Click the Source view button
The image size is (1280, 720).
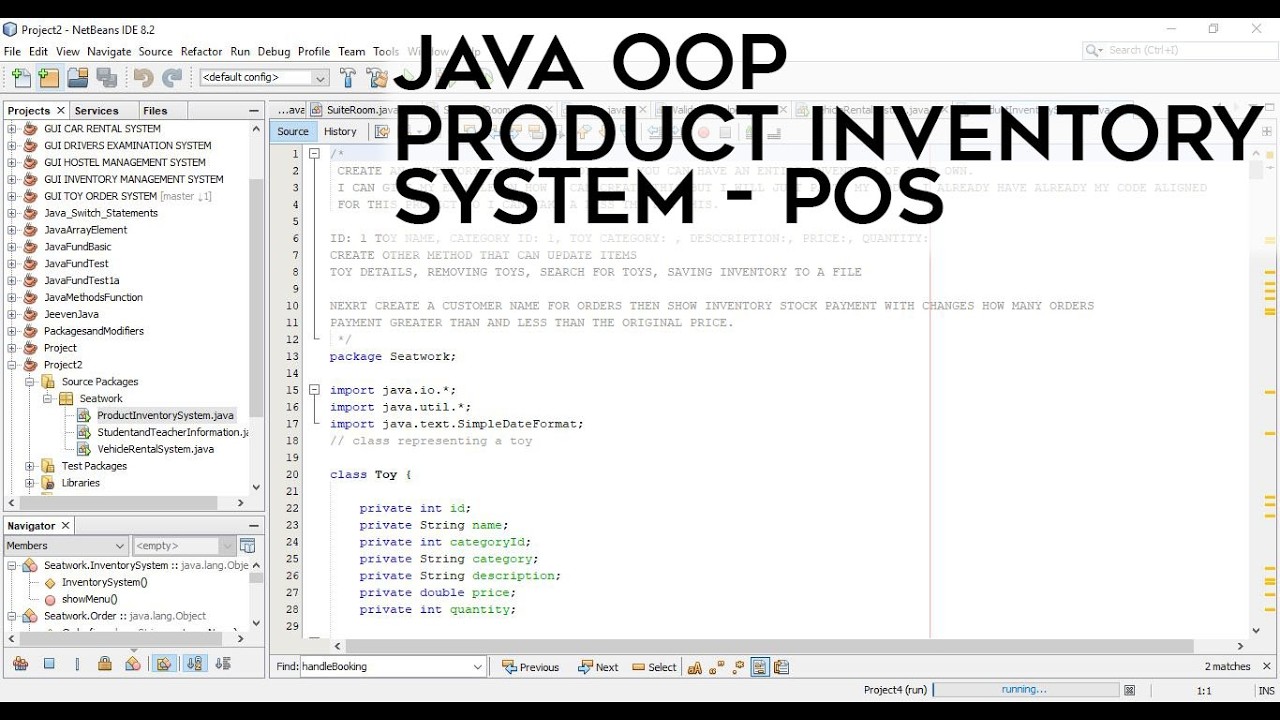pos(293,131)
